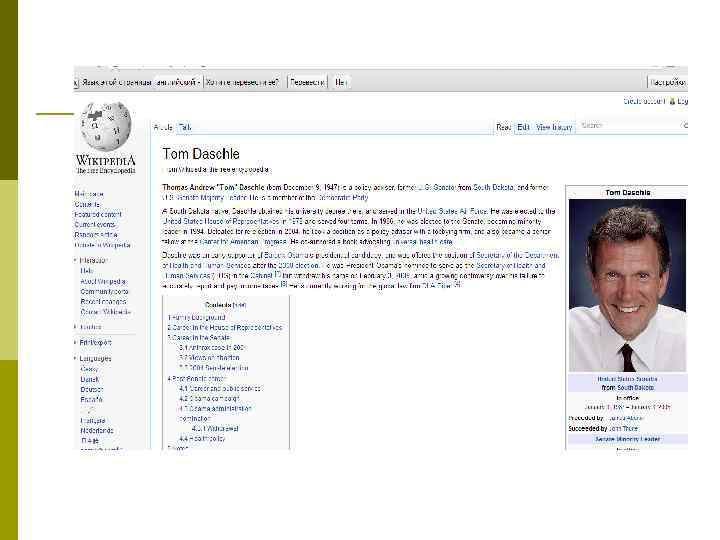This screenshot has width=720, height=540.
Task: Follow the universal health care link
Action: tap(422, 242)
